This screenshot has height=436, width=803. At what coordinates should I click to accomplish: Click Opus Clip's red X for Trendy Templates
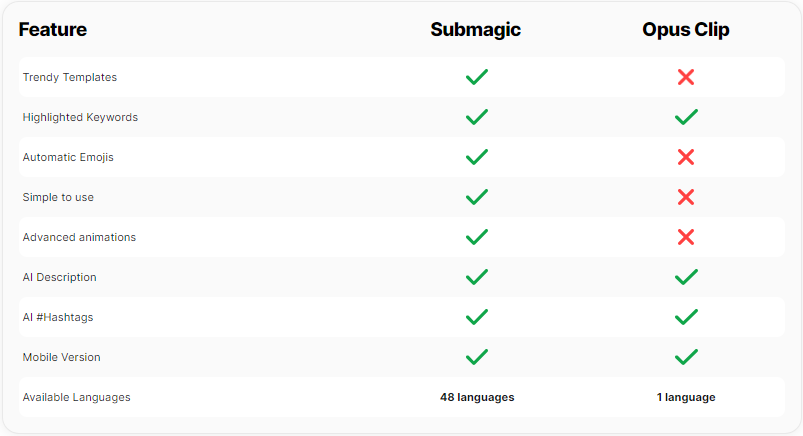click(685, 77)
